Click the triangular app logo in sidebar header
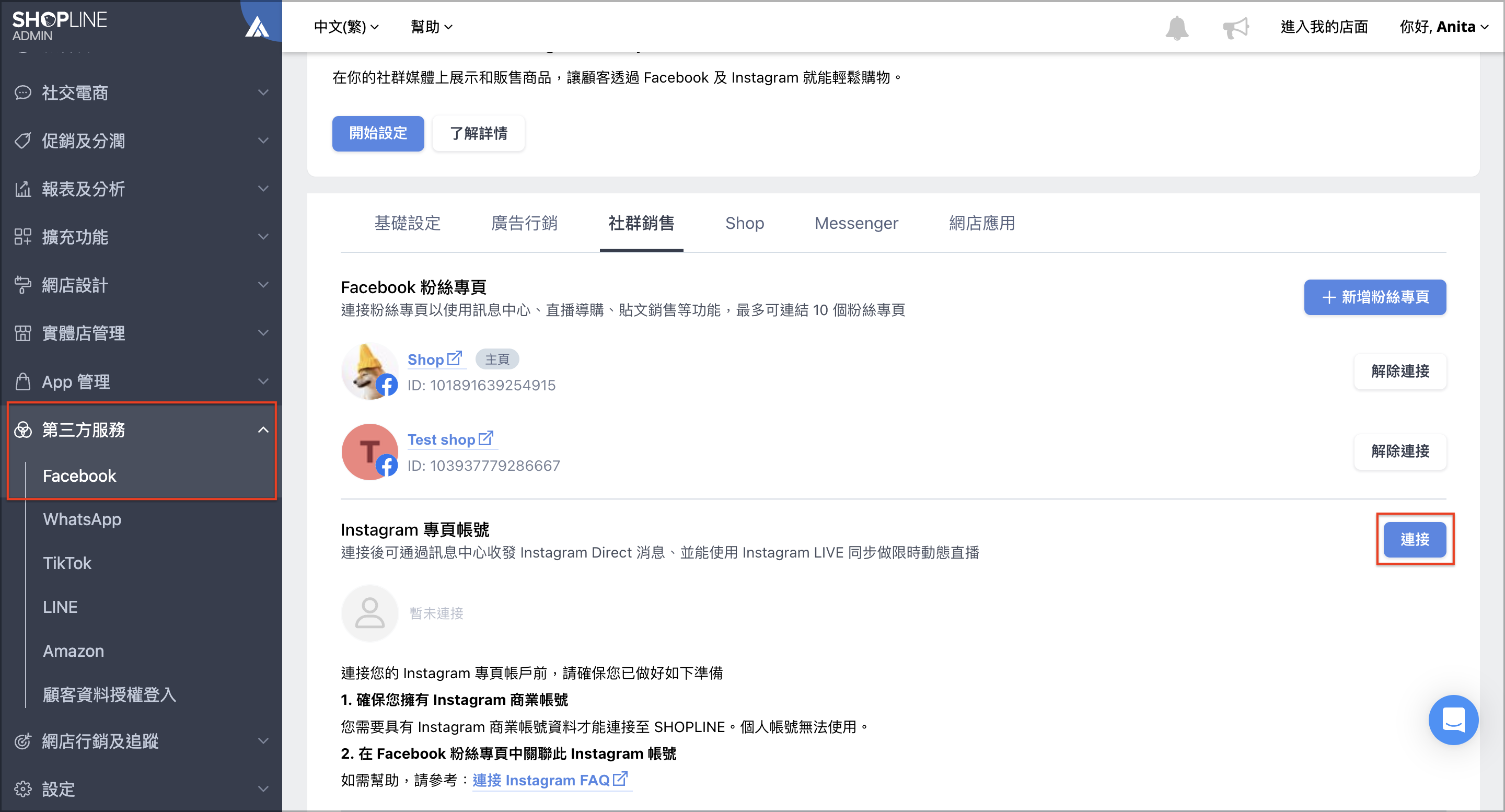 tap(257, 27)
